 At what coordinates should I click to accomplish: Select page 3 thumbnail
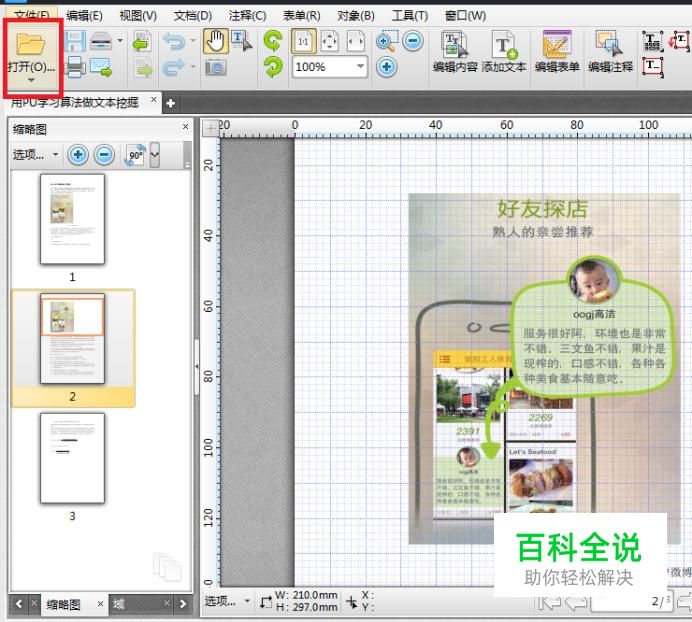[72, 458]
